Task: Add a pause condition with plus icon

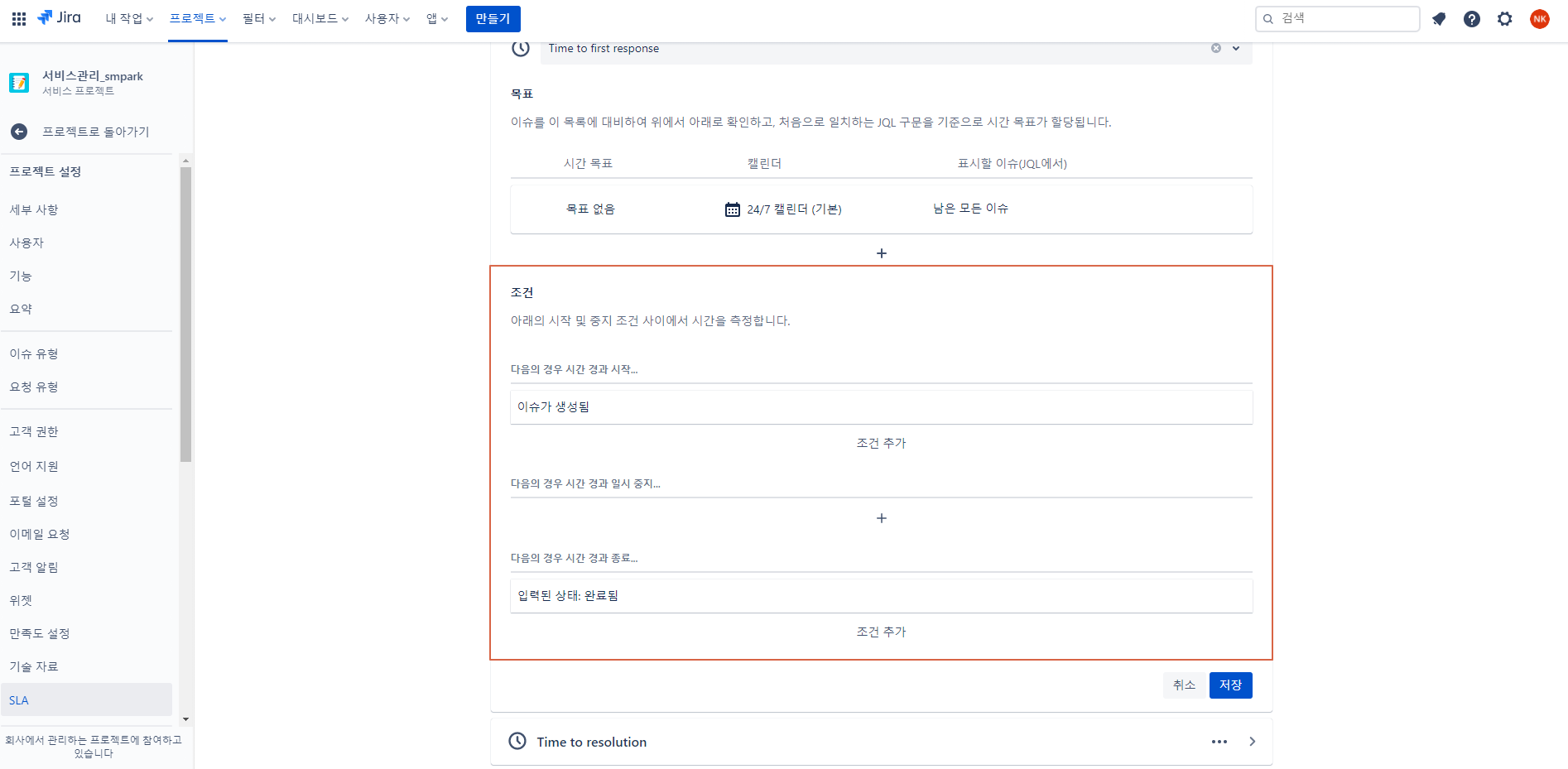Action: click(x=881, y=518)
